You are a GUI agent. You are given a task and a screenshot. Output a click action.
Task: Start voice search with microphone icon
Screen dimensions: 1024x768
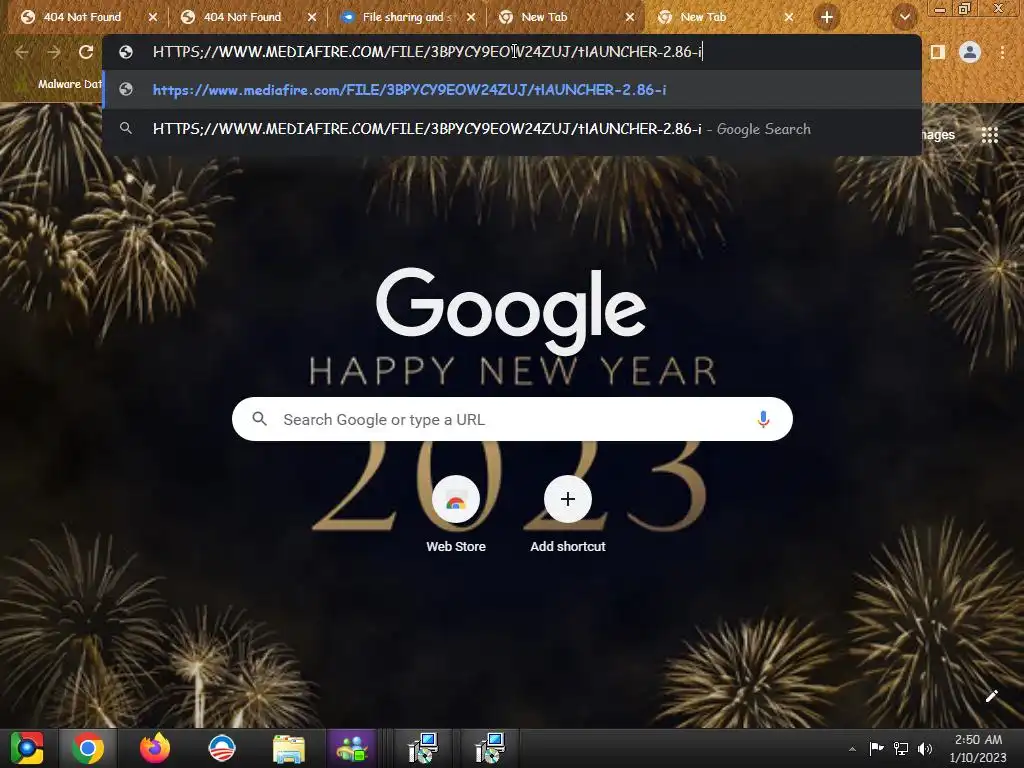pos(763,419)
